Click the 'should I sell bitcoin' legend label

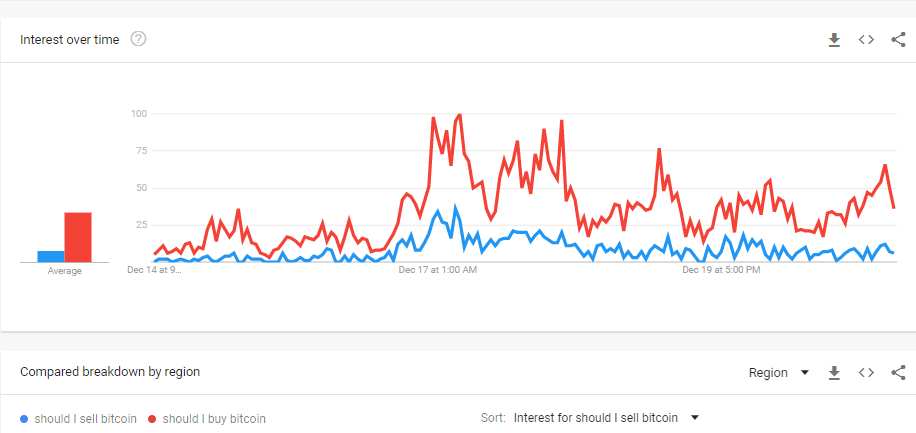click(85, 419)
